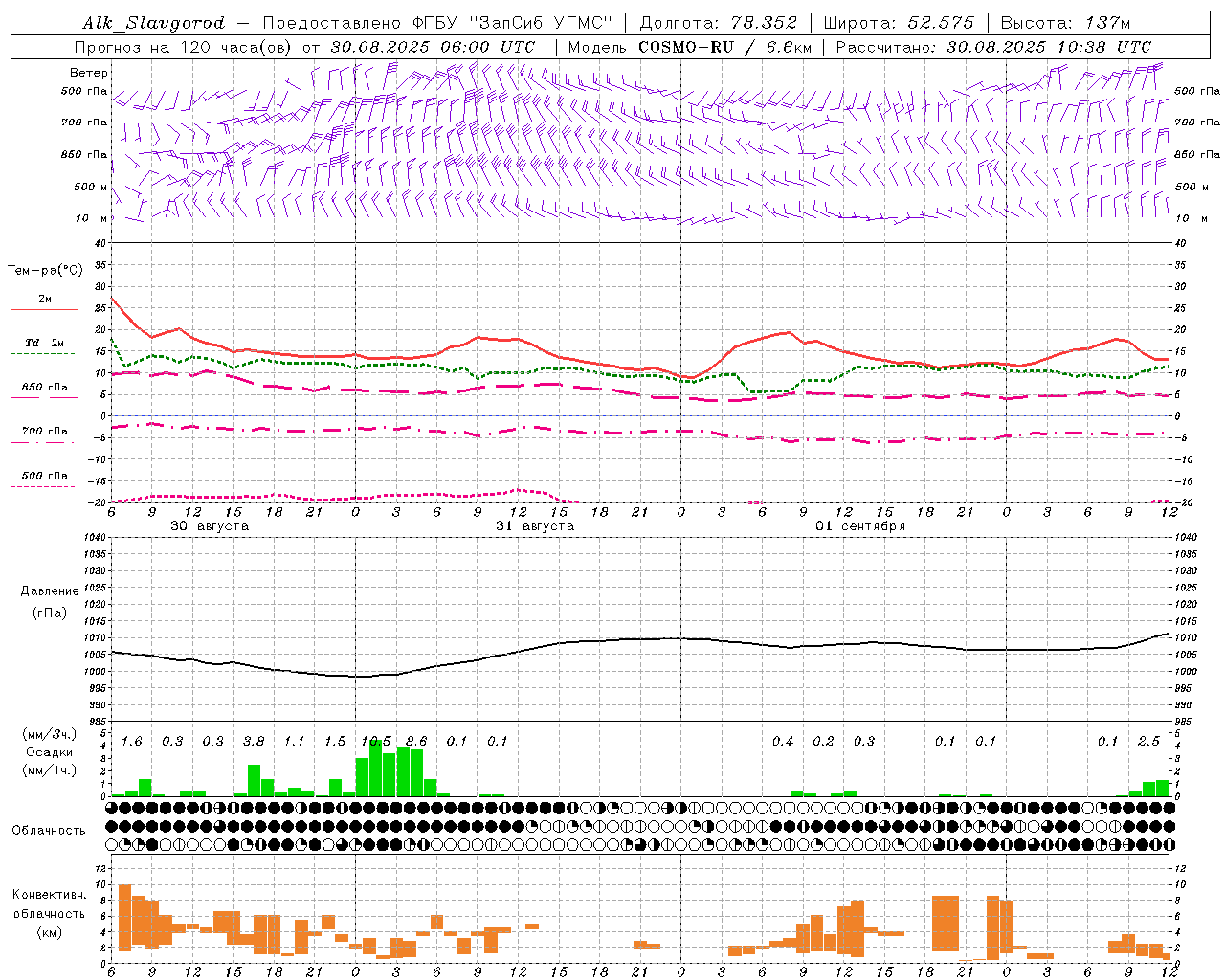Viewport: 1225px width, 980px height.
Task: Click the precipitation value 1.6
Action: point(132,742)
